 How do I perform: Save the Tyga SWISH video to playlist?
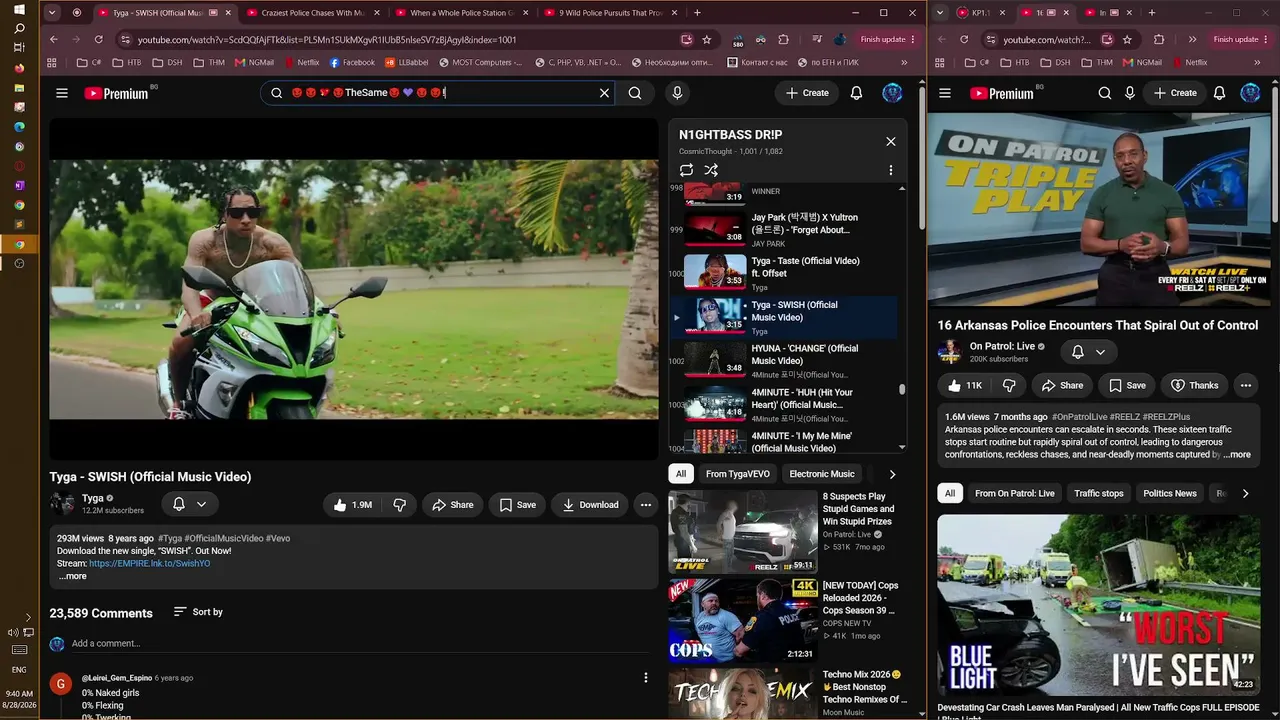point(518,505)
